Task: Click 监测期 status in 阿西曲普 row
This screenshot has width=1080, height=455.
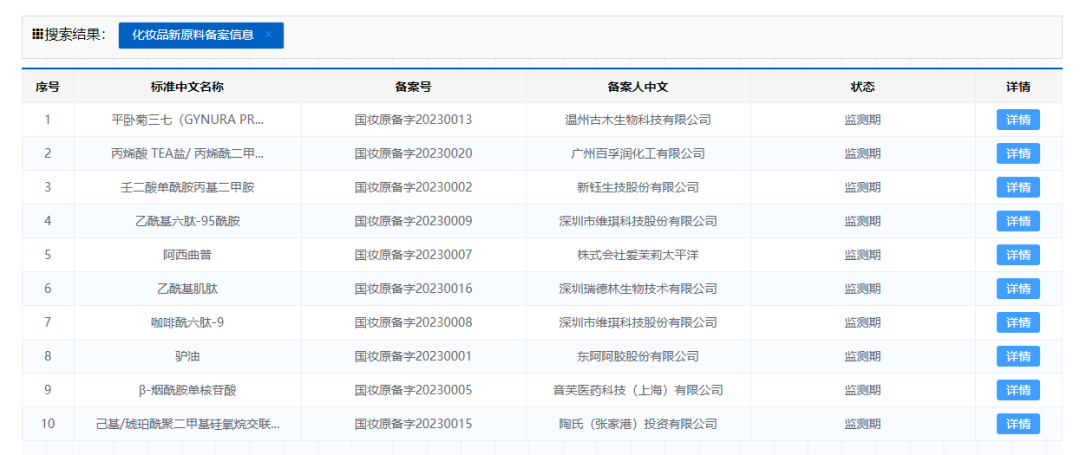Action: tap(862, 255)
